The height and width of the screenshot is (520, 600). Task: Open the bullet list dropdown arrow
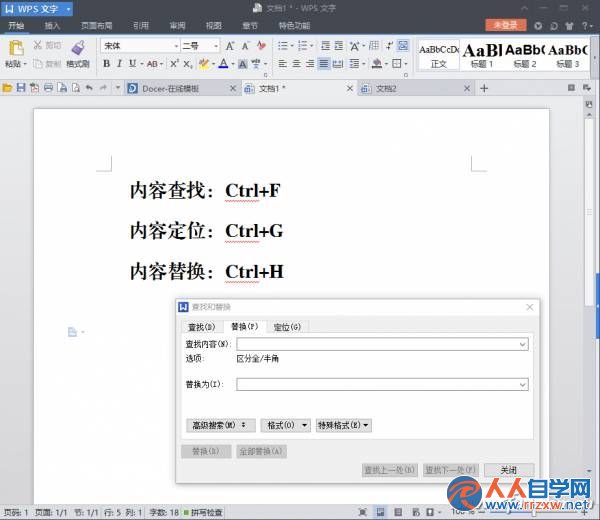point(292,46)
